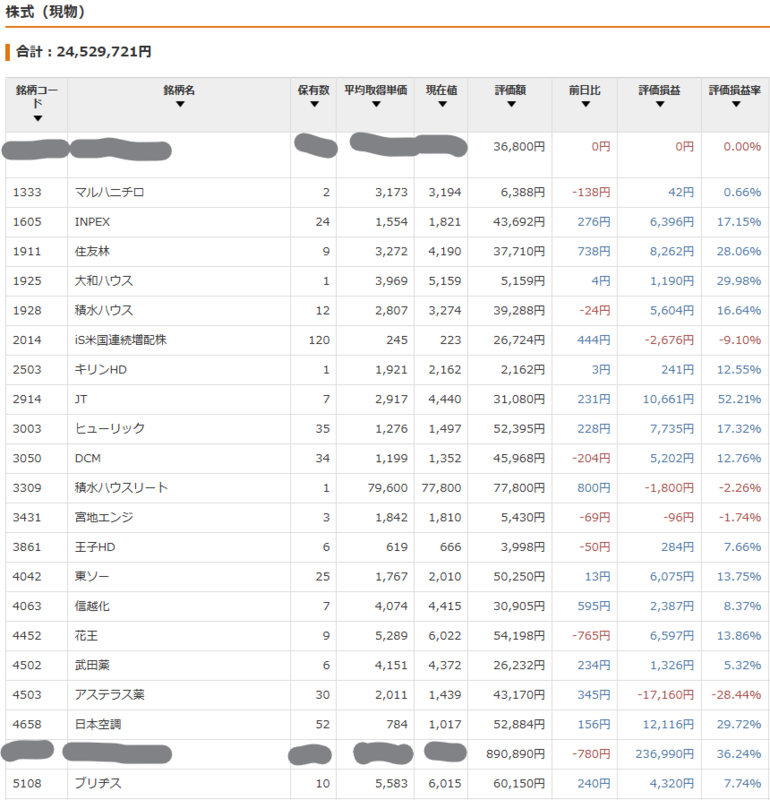The width and height of the screenshot is (770, 800).
Task: Click 現在値 cell 77,800
Action: (441, 488)
